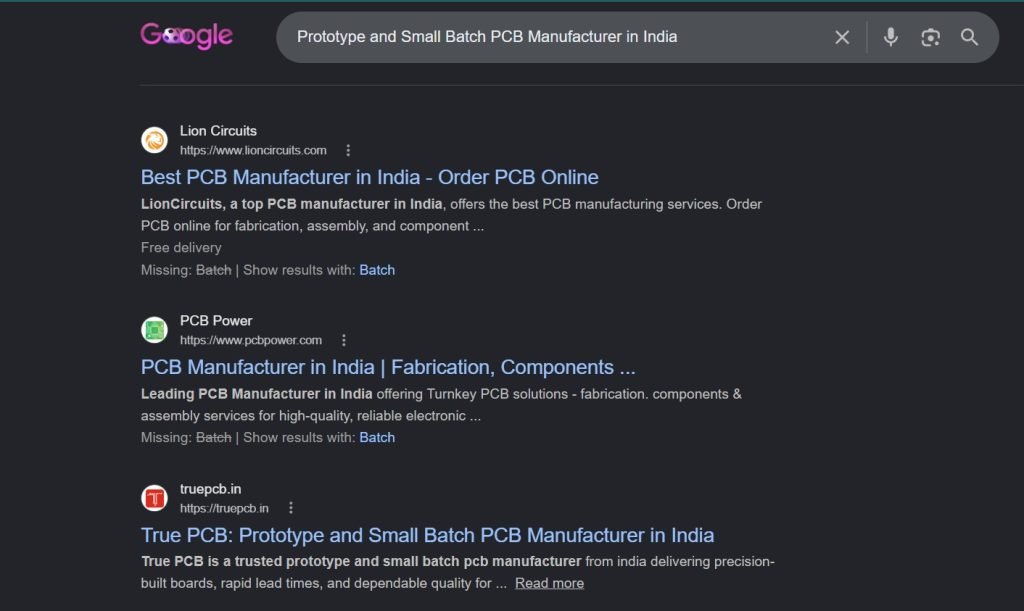Open True PCB Prototype and Small Batch link
Screen dimensions: 1024x611
(x=428, y=535)
